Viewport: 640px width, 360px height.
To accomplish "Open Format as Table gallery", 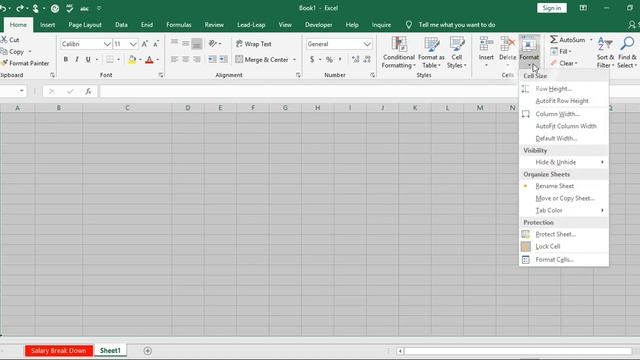I will 431,52.
